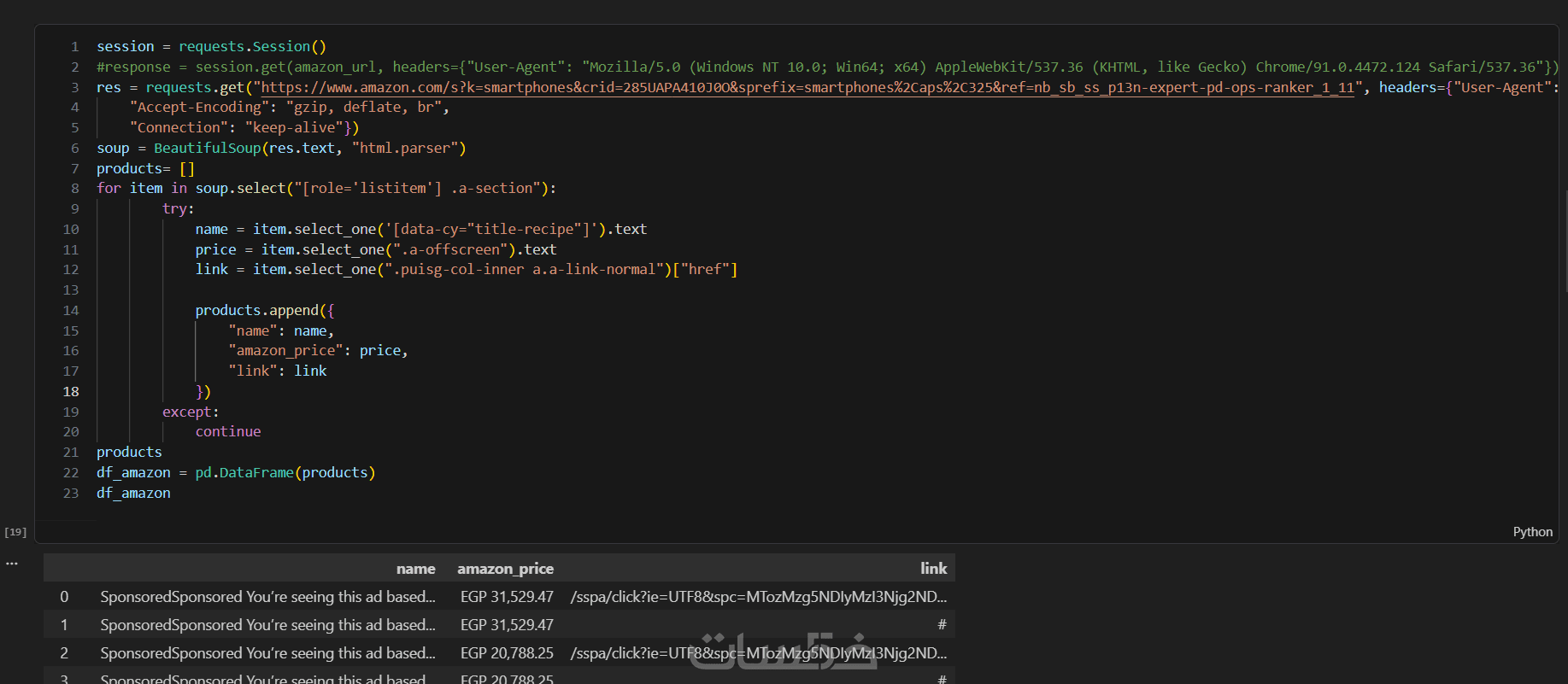
Task: Place cursor on "continue" keyword on line 20
Action: tap(228, 431)
